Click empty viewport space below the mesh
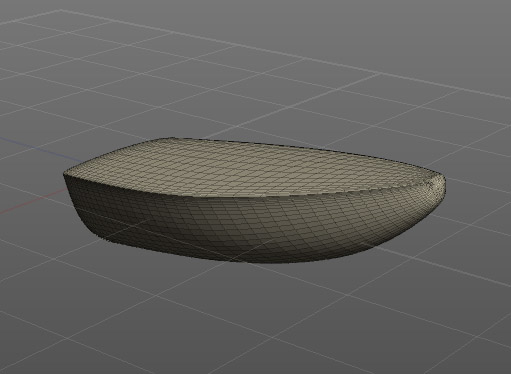The width and height of the screenshot is (511, 374). coord(253,317)
